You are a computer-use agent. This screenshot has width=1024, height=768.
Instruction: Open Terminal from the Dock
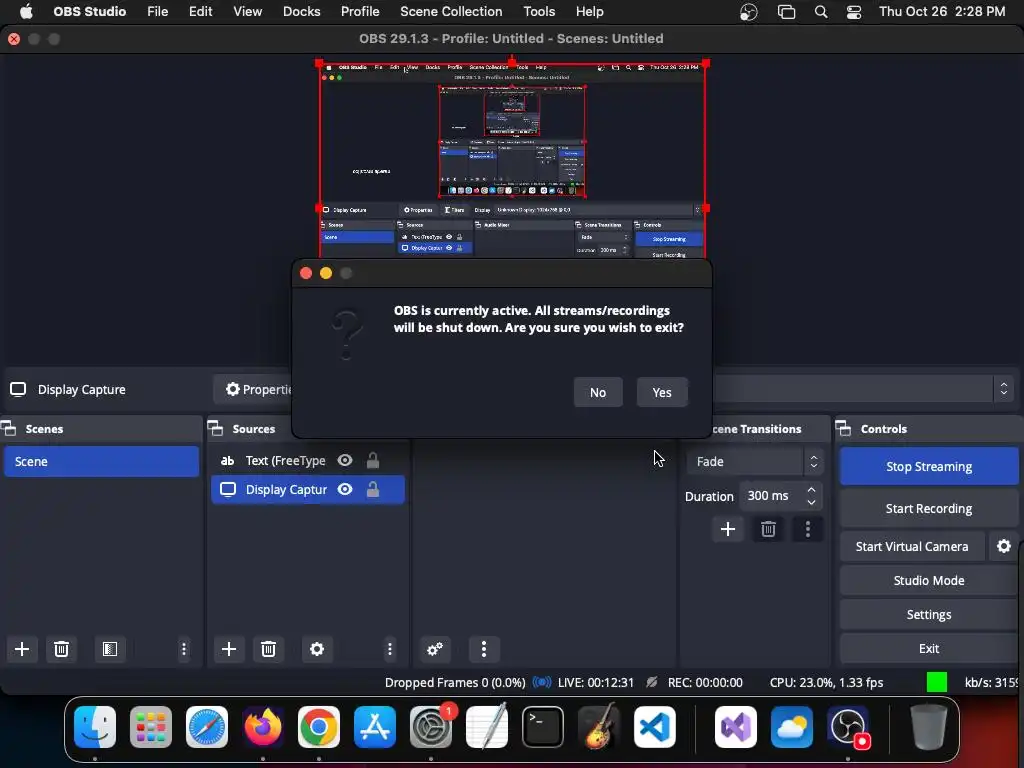click(x=543, y=727)
